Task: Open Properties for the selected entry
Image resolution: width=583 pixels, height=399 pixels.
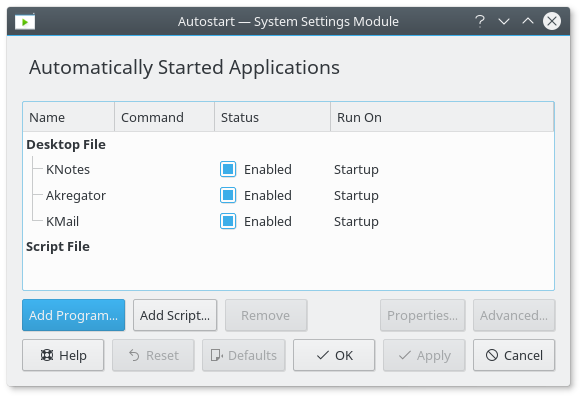Action: tap(422, 315)
